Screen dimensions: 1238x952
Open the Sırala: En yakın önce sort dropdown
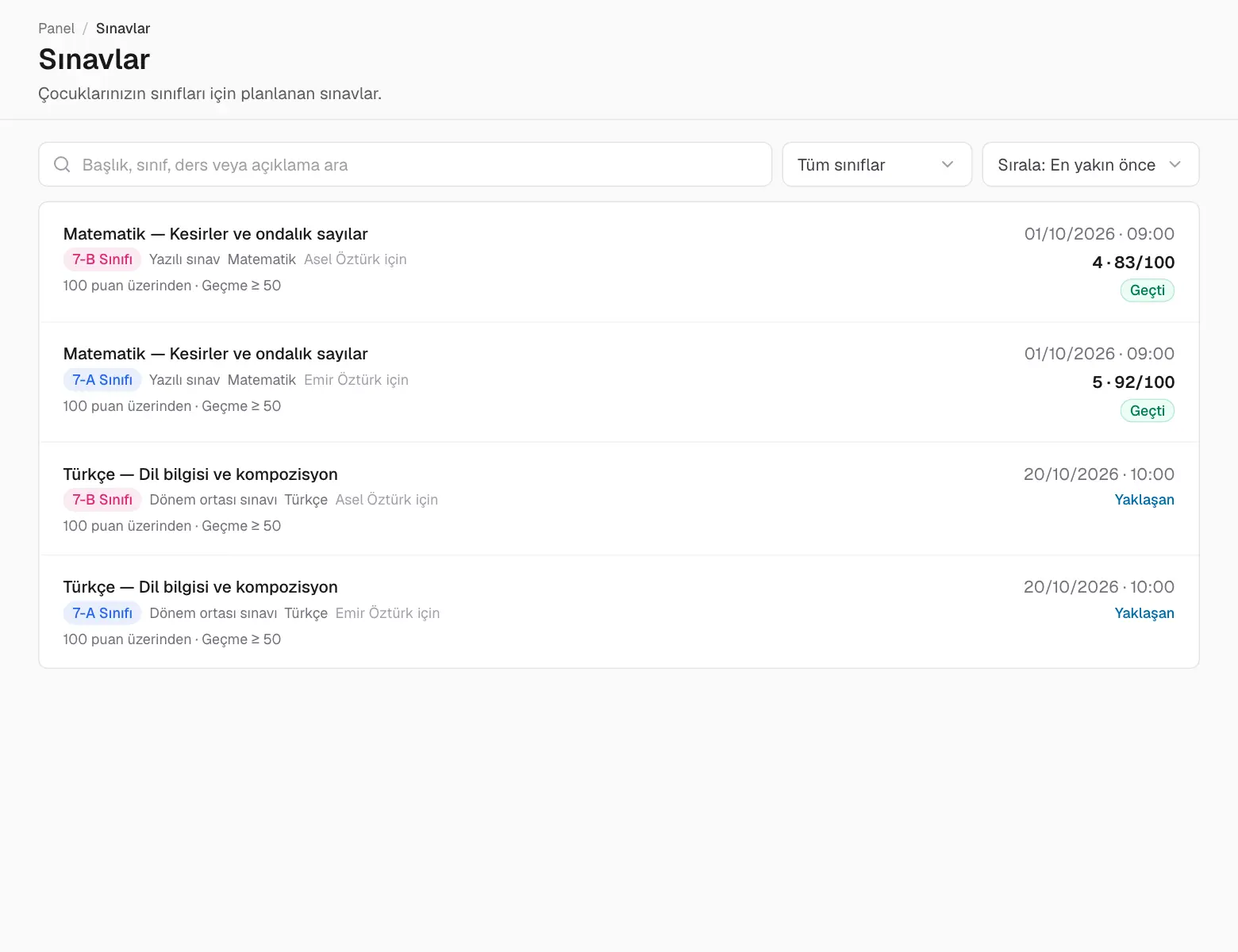pyautogui.click(x=1090, y=165)
